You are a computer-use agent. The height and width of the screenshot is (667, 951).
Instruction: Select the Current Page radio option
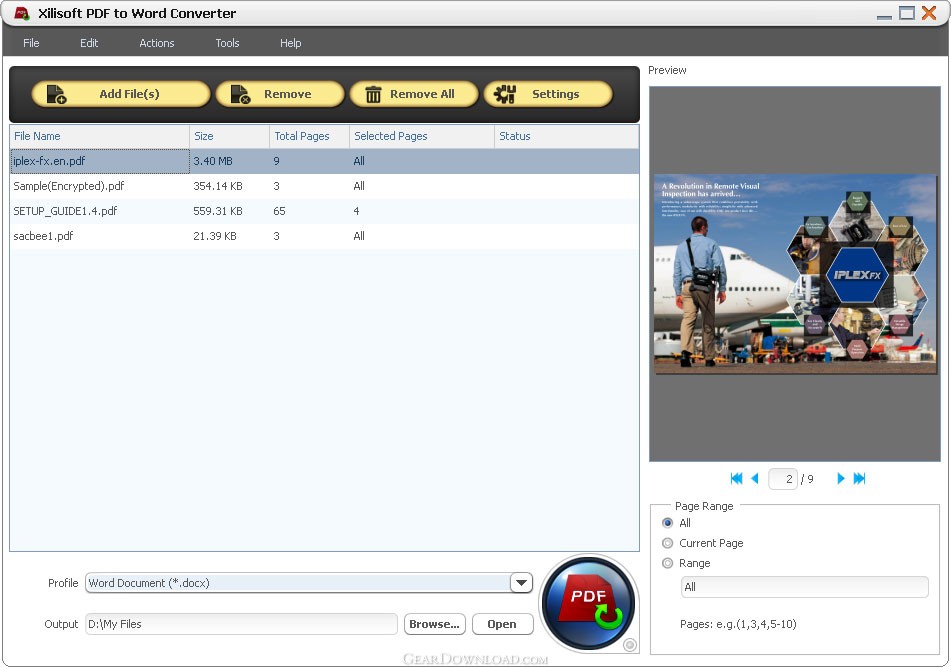(668, 543)
